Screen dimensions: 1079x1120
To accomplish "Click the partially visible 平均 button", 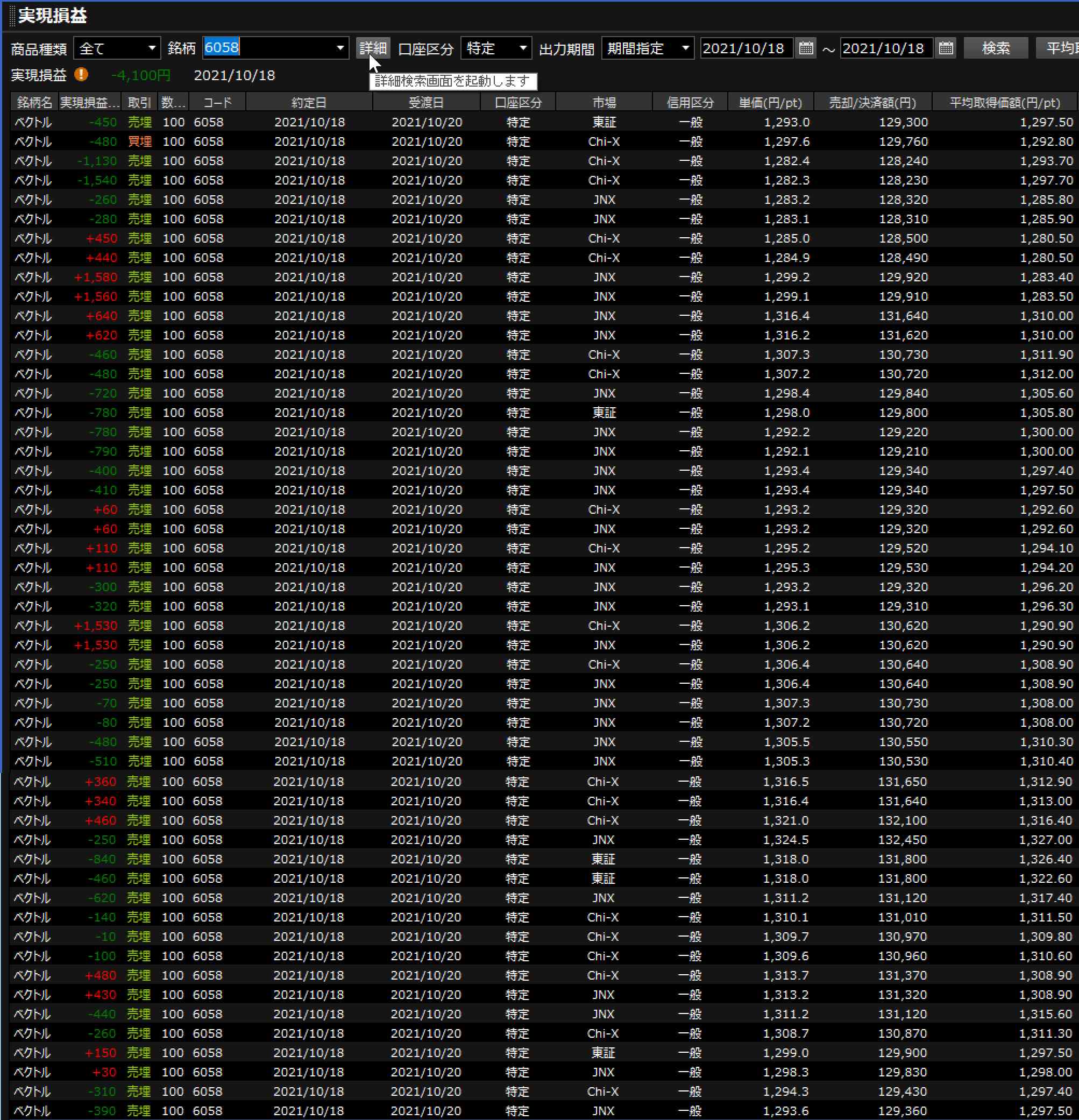I will coord(1059,48).
